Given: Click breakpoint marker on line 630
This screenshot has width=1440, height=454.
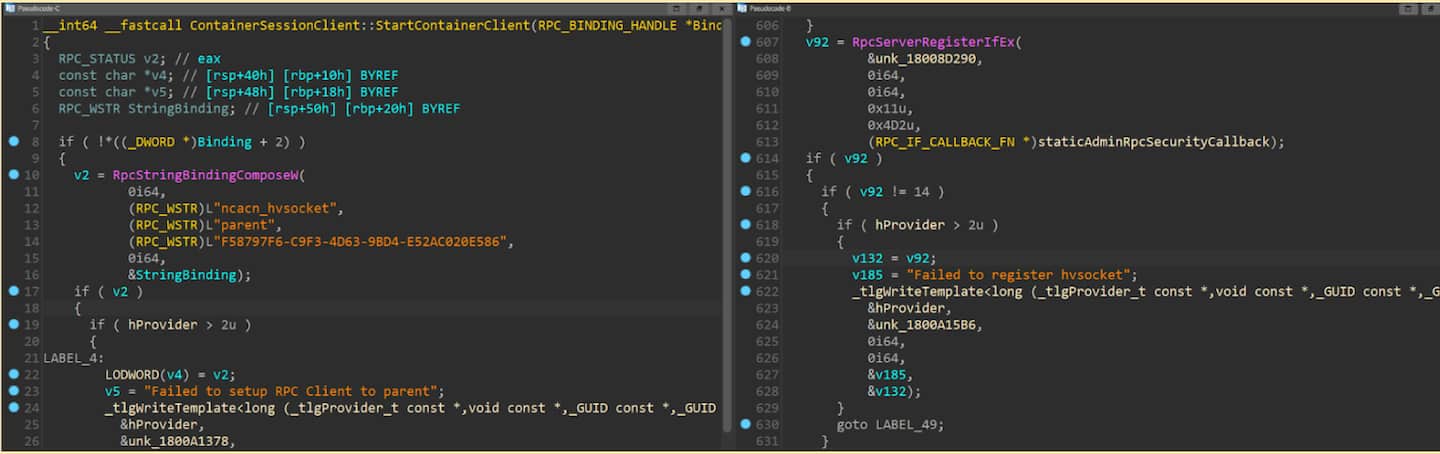Looking at the screenshot, I should point(745,424).
